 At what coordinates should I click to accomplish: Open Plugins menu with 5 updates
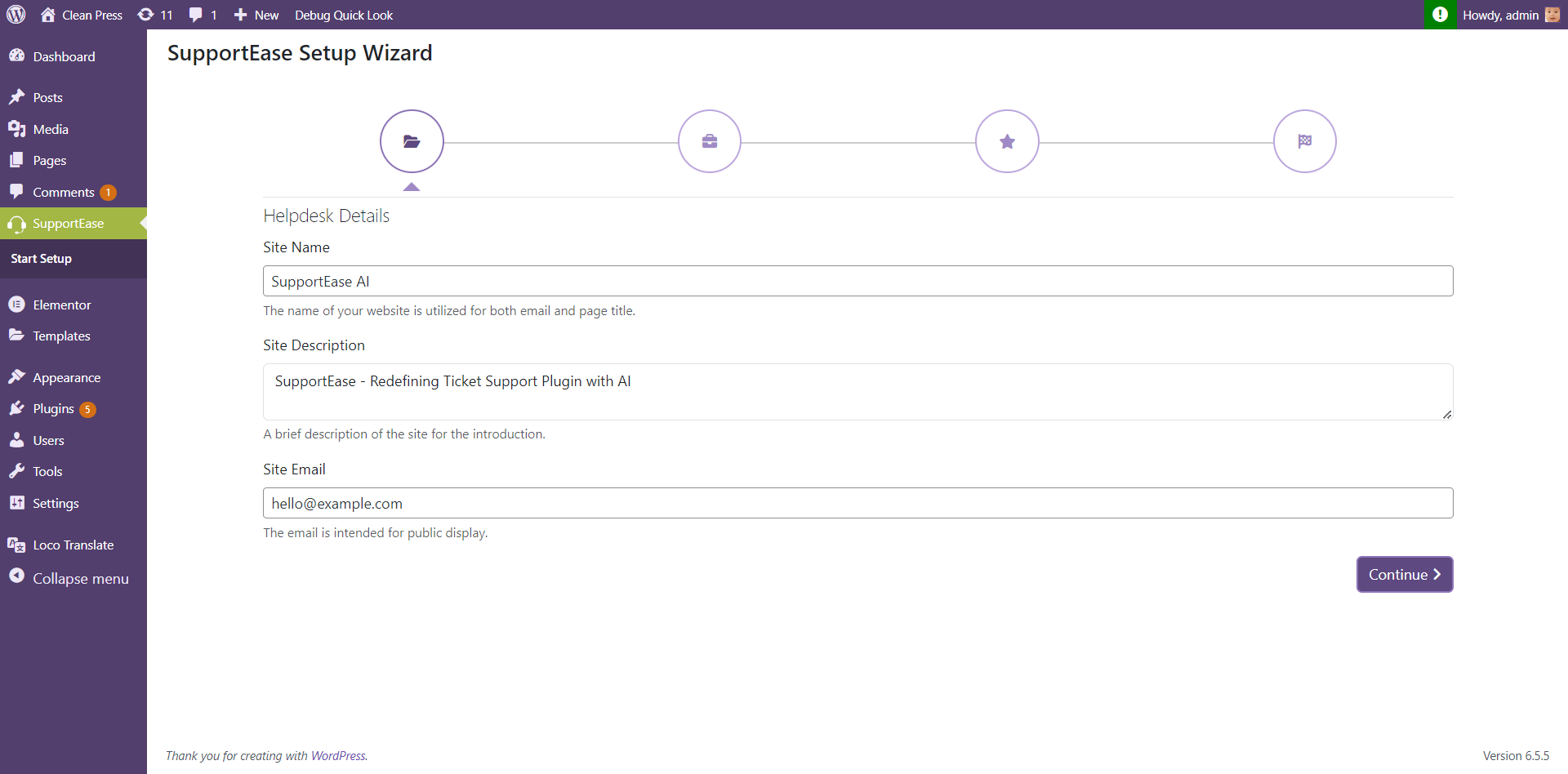(73, 408)
